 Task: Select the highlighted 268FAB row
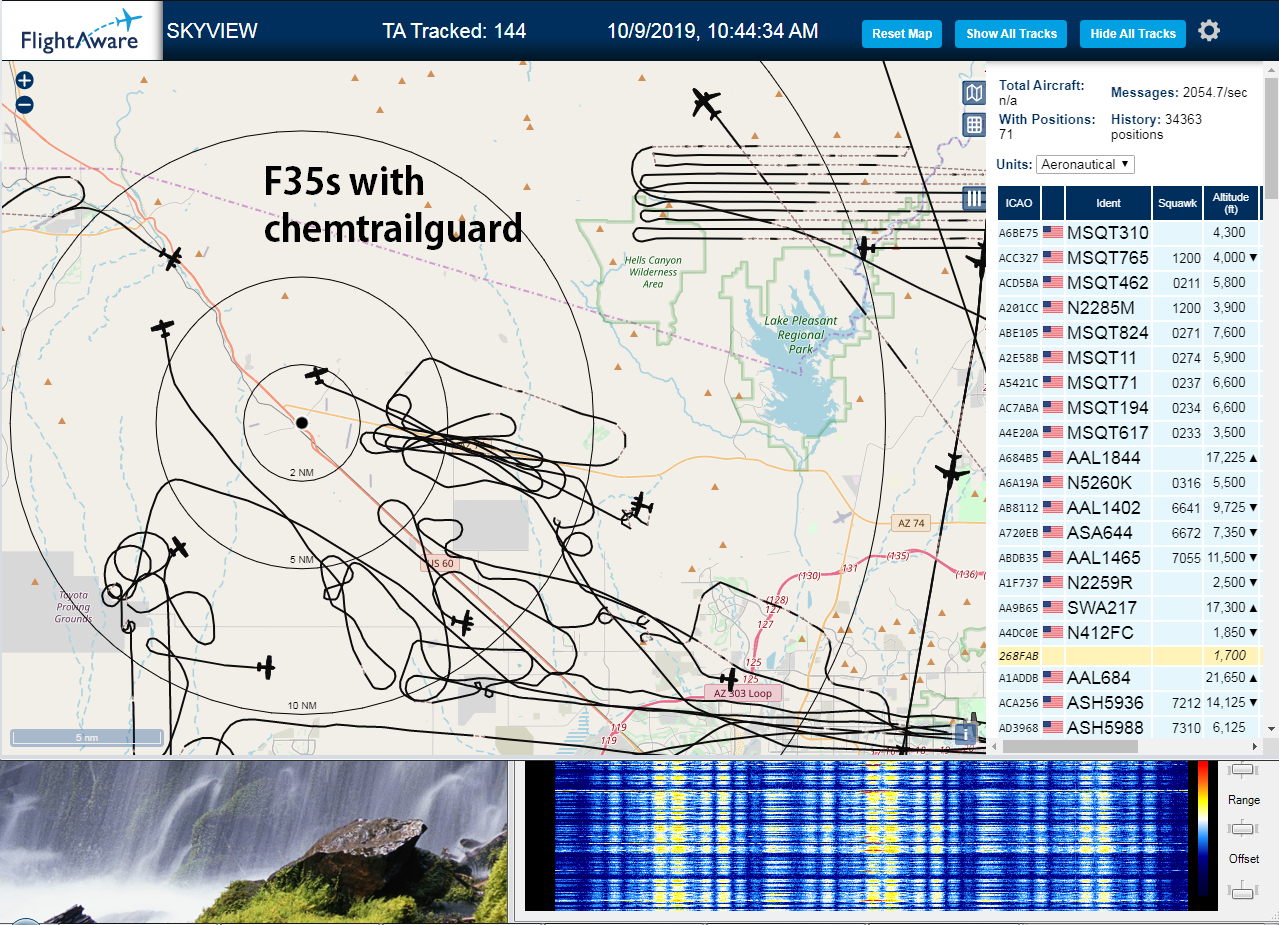(x=1129, y=656)
